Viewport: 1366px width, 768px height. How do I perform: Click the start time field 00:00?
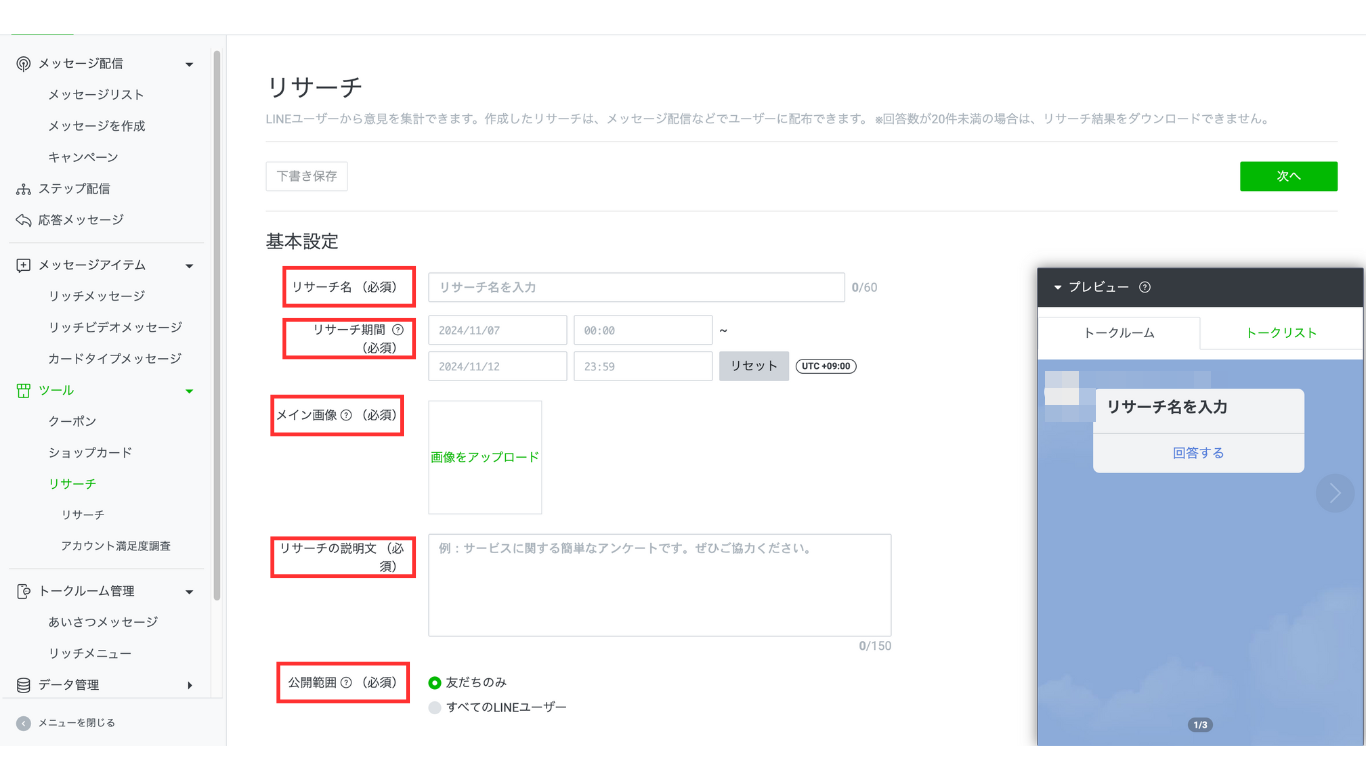(x=643, y=330)
